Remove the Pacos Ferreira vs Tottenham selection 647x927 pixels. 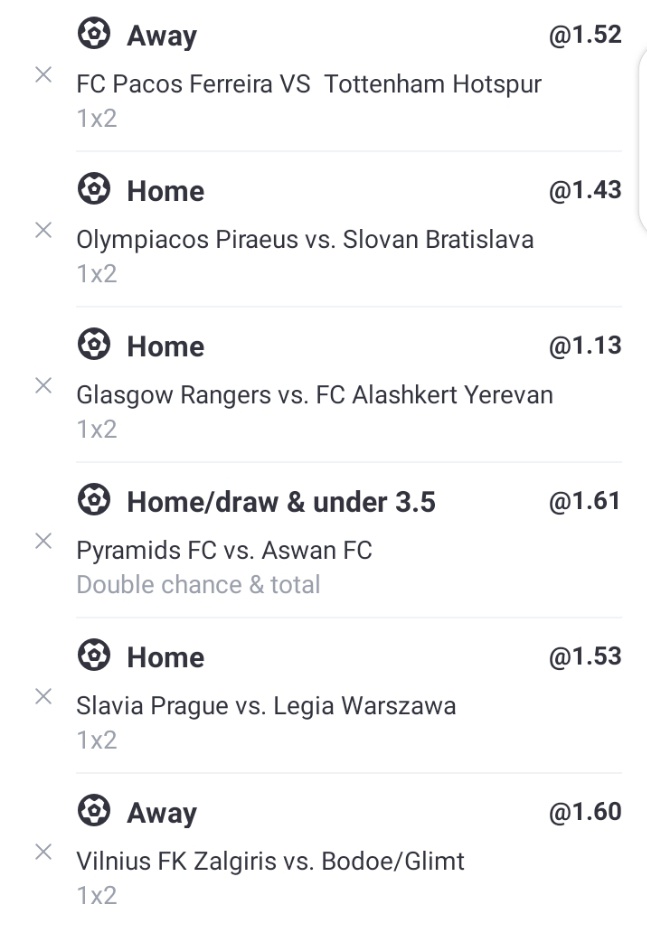pyautogui.click(x=43, y=75)
